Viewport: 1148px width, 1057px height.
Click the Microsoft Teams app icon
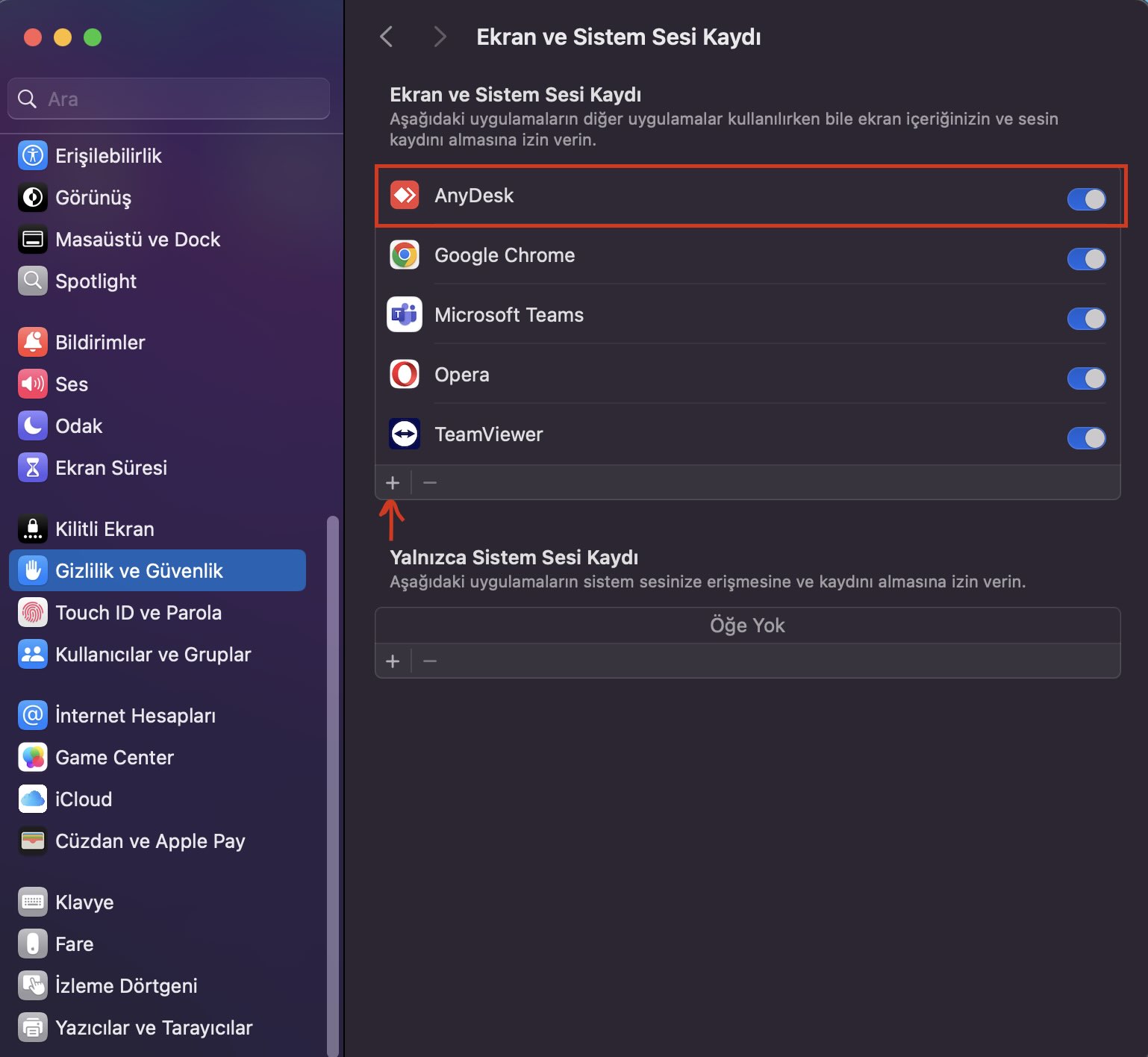coord(405,315)
